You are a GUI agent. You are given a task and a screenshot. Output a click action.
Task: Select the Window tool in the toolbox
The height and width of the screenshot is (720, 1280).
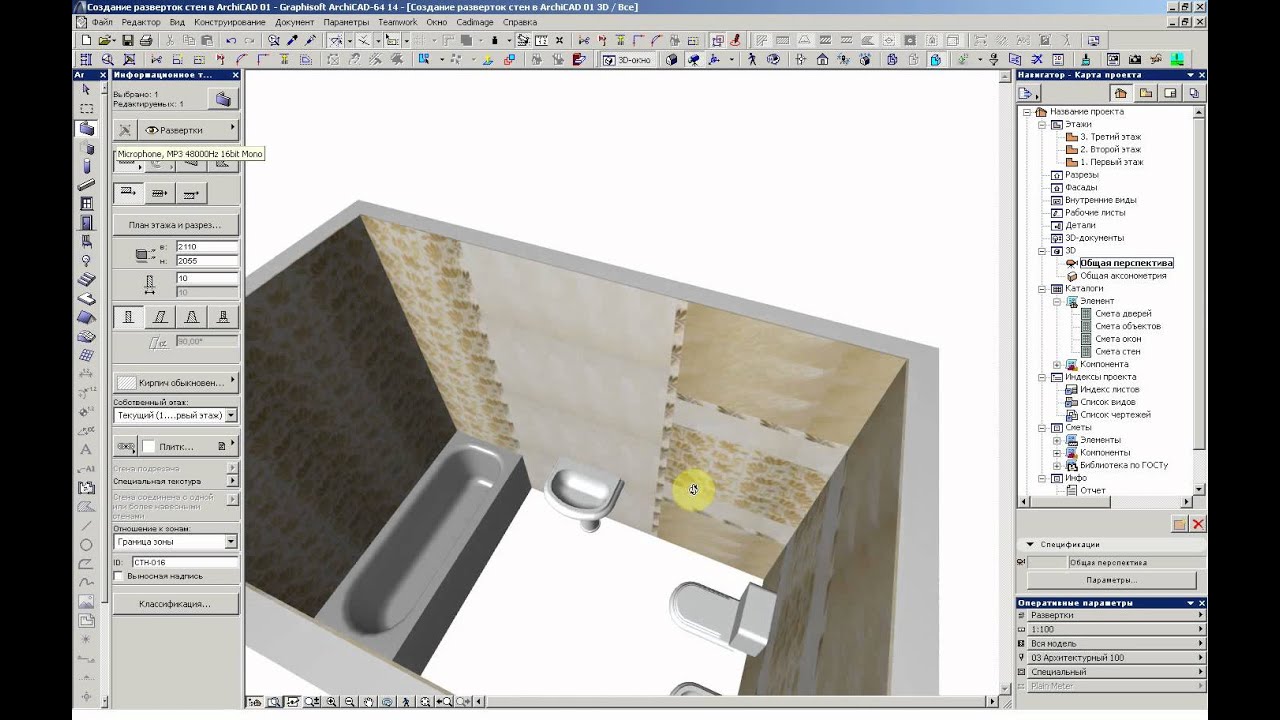coord(86,204)
